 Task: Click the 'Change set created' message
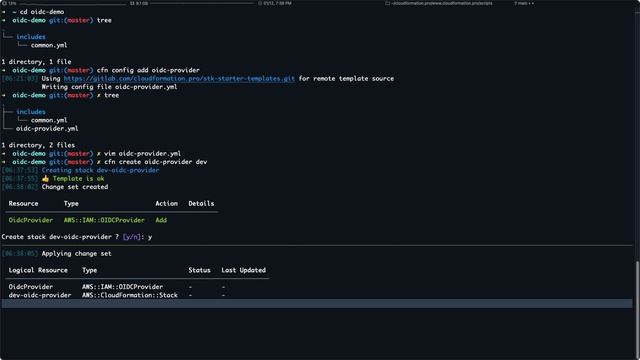point(75,187)
